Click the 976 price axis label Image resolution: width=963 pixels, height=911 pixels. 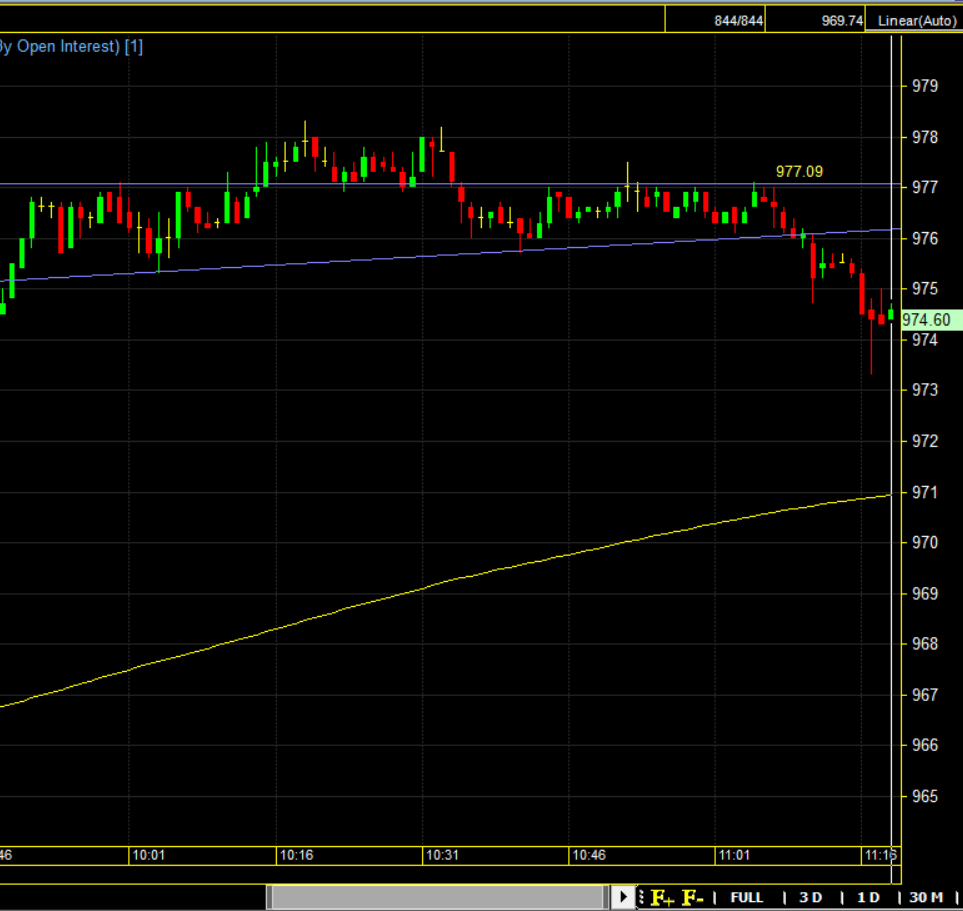925,238
